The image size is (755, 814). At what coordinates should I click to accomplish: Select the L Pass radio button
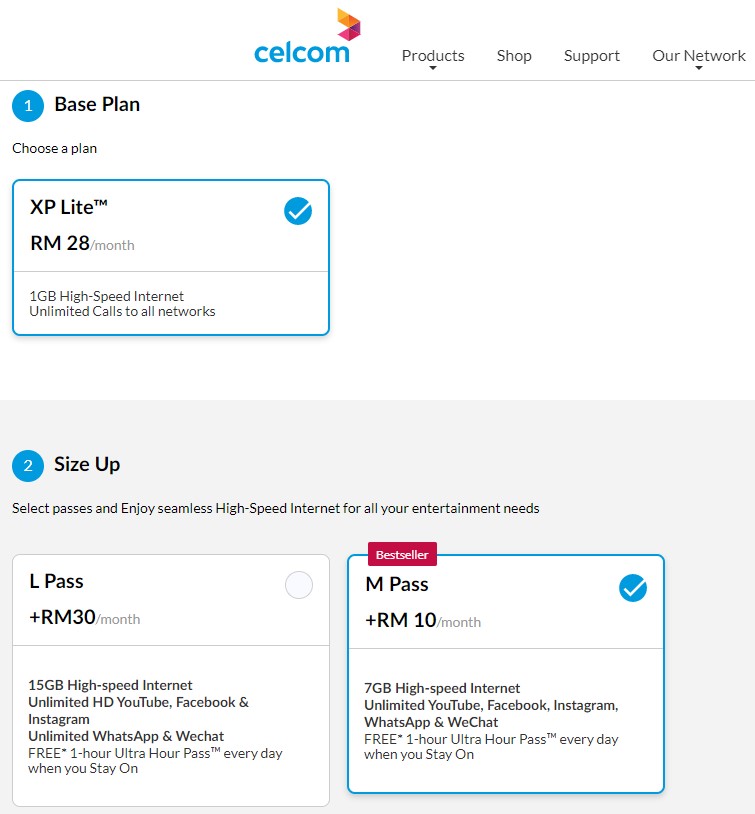pos(299,585)
